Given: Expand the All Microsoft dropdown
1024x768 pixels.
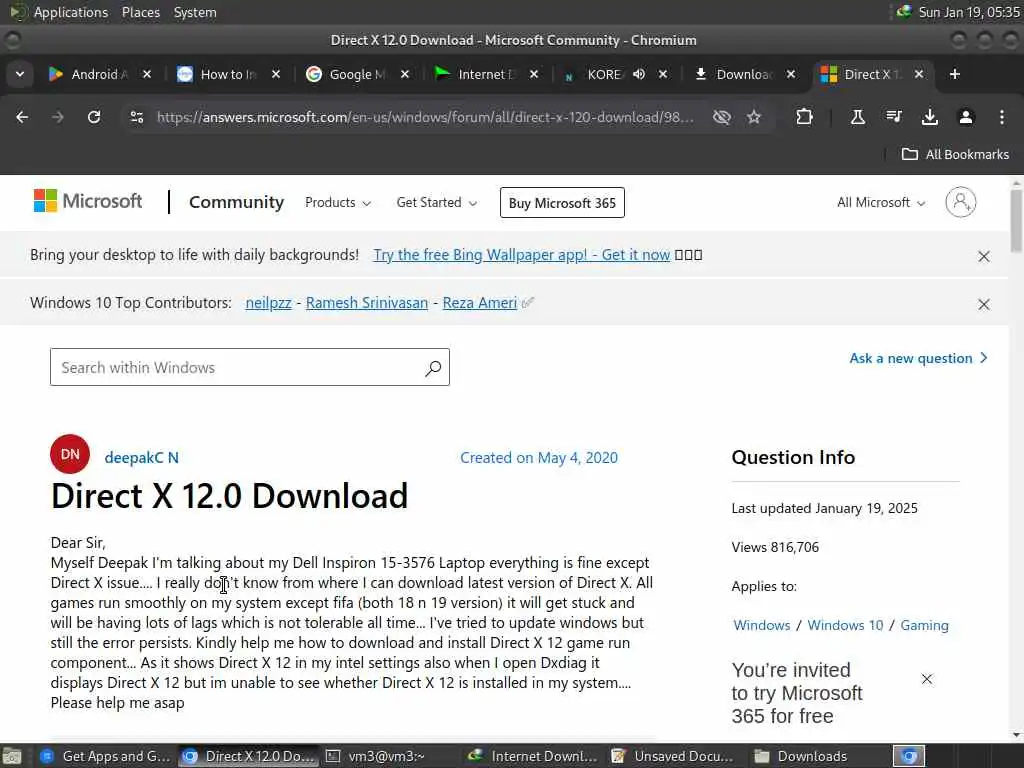Looking at the screenshot, I should tap(881, 202).
